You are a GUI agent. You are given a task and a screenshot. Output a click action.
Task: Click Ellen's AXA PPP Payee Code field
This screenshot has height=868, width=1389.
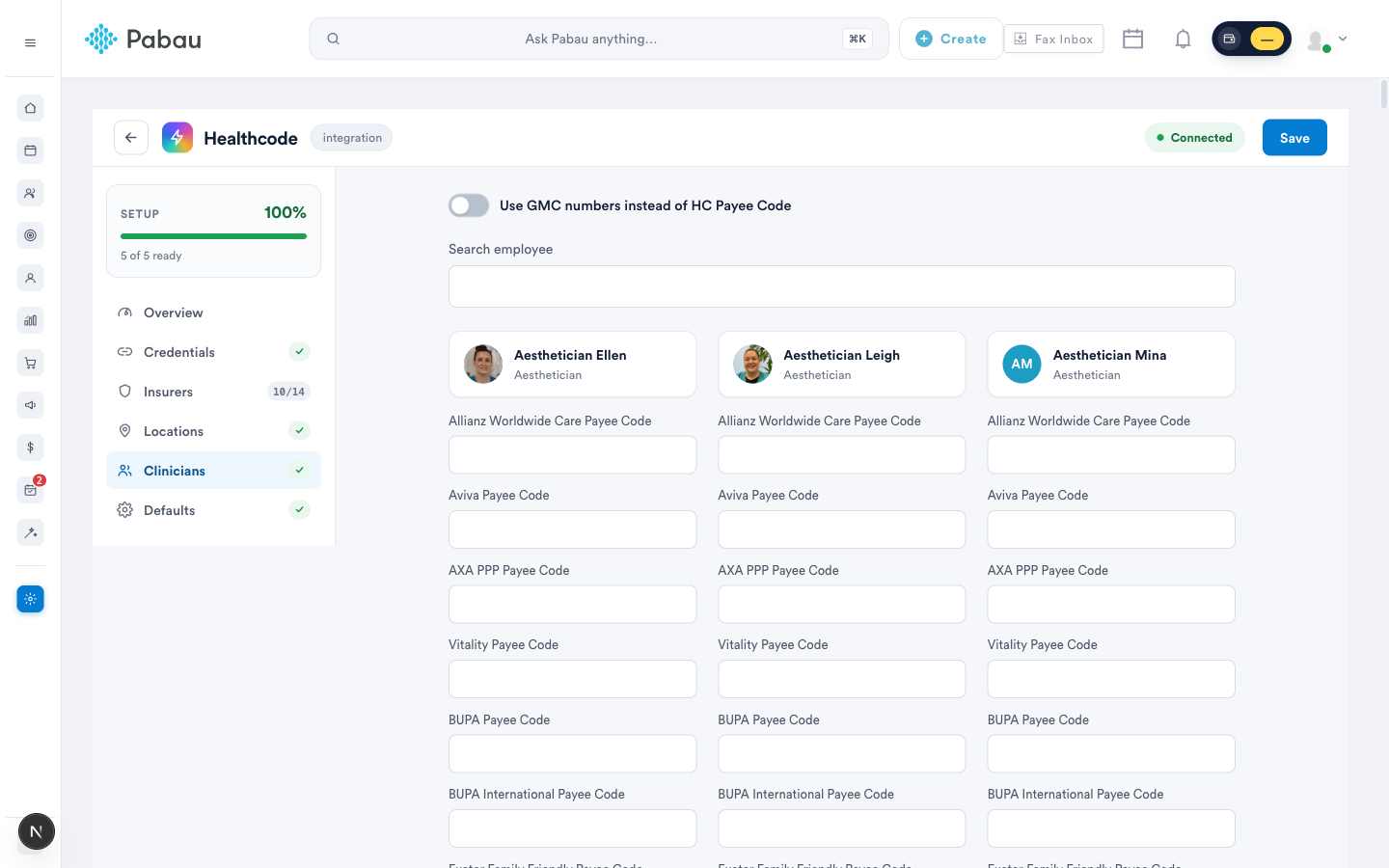click(x=573, y=604)
